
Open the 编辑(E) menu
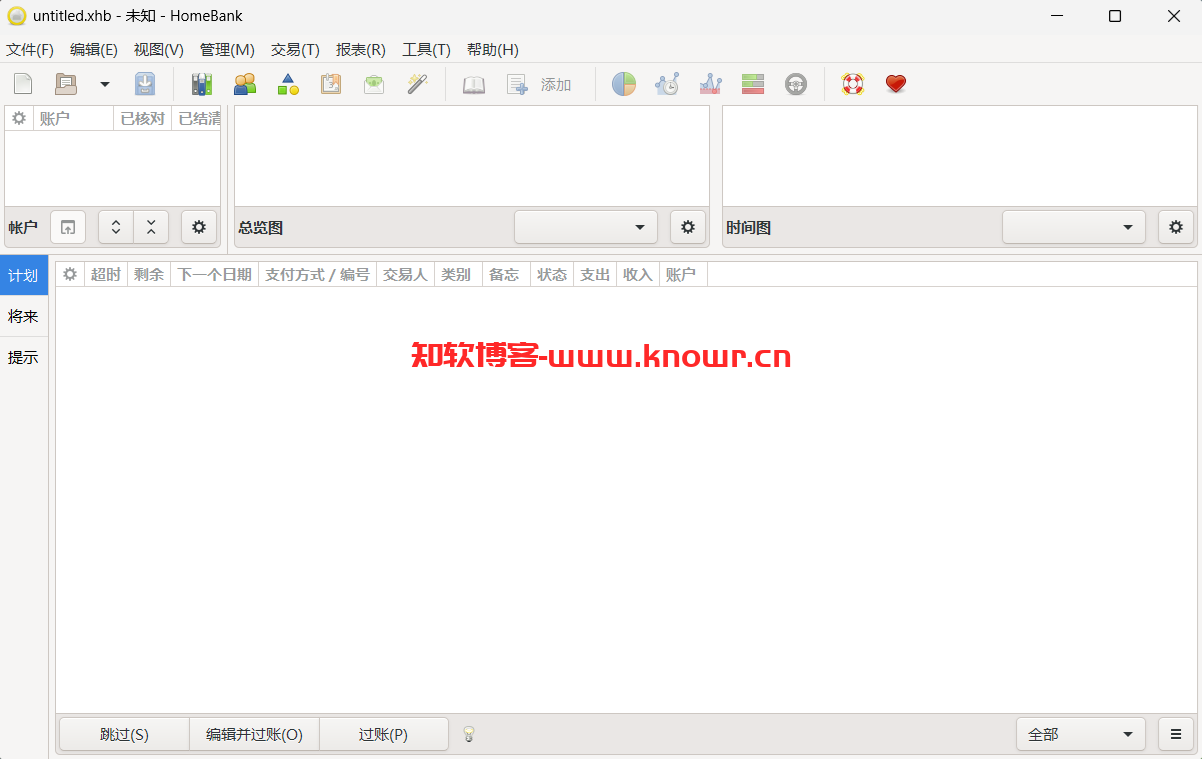(x=94, y=50)
